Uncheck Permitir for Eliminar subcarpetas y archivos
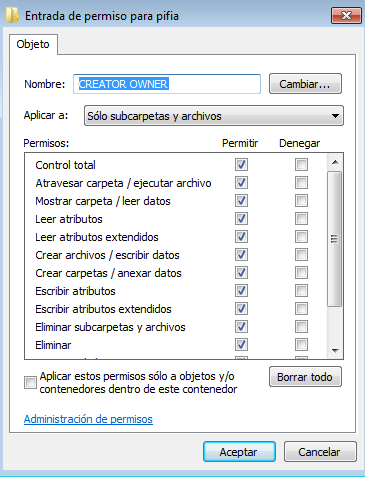This screenshot has height=477, width=365. tap(241, 326)
